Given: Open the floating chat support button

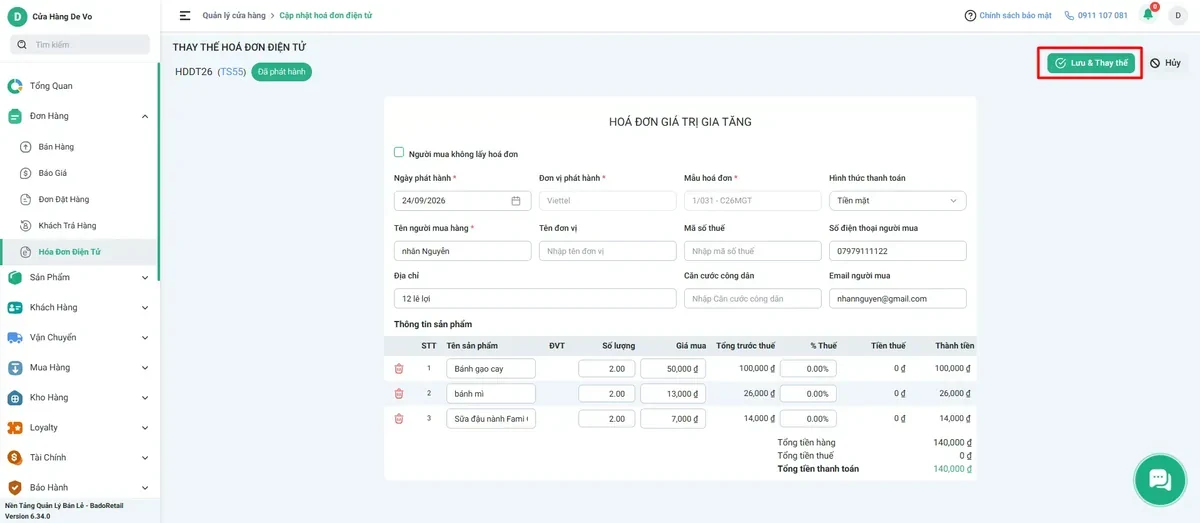Looking at the screenshot, I should [x=1159, y=480].
